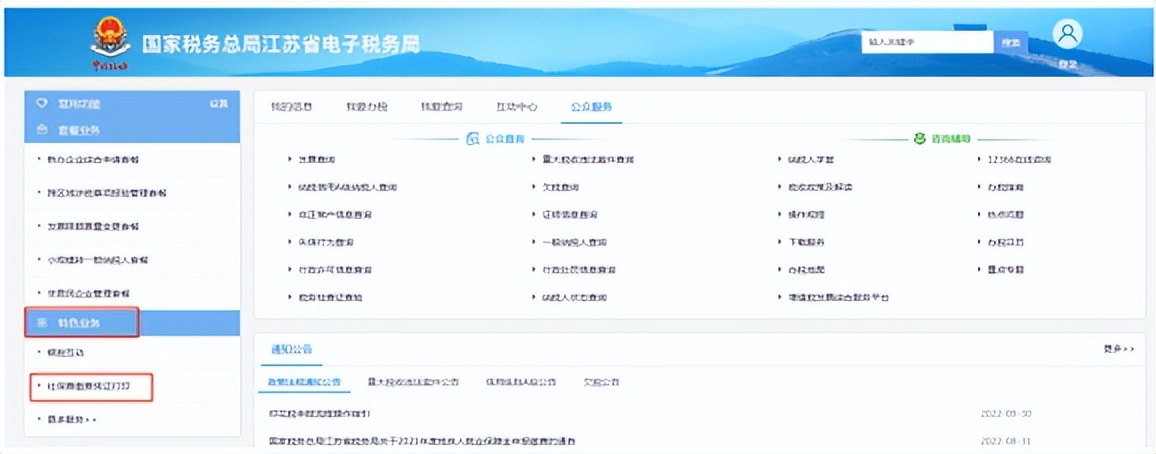Click the 常用功能 shield icon
Image resolution: width=1156 pixels, height=454 pixels.
tap(42, 104)
